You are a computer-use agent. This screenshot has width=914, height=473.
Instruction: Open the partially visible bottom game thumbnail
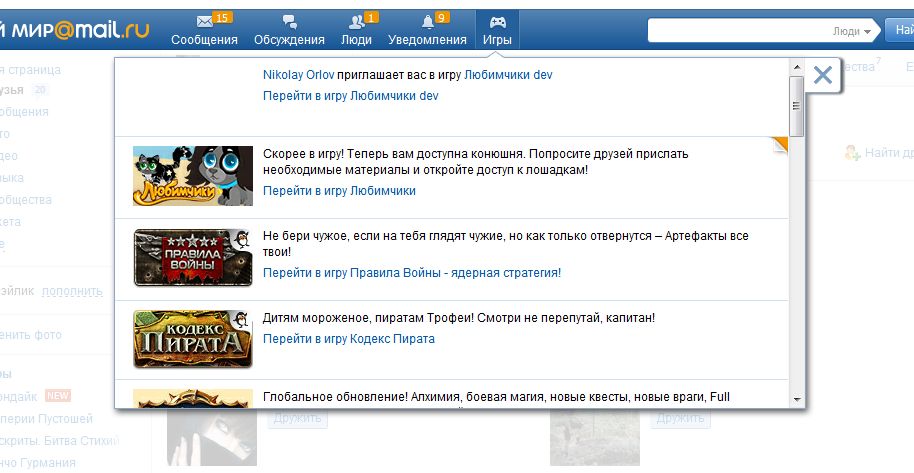[193, 398]
